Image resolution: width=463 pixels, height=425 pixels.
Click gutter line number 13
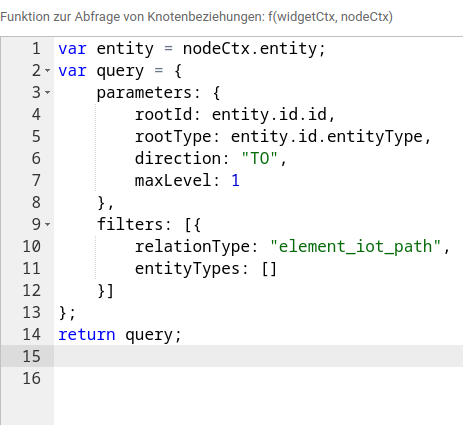pyautogui.click(x=32, y=313)
